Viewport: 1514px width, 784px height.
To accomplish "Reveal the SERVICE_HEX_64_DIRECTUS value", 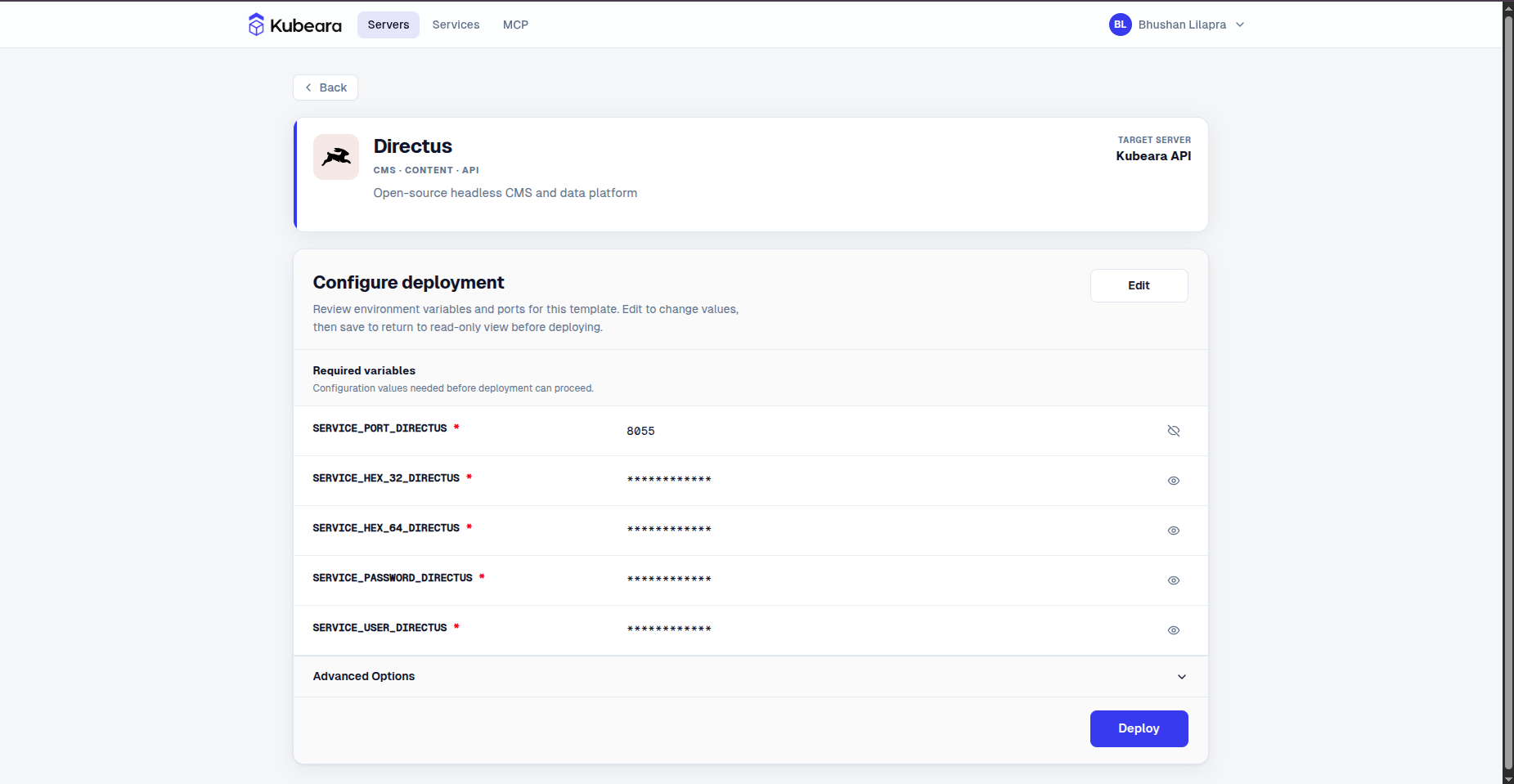I will (x=1174, y=531).
